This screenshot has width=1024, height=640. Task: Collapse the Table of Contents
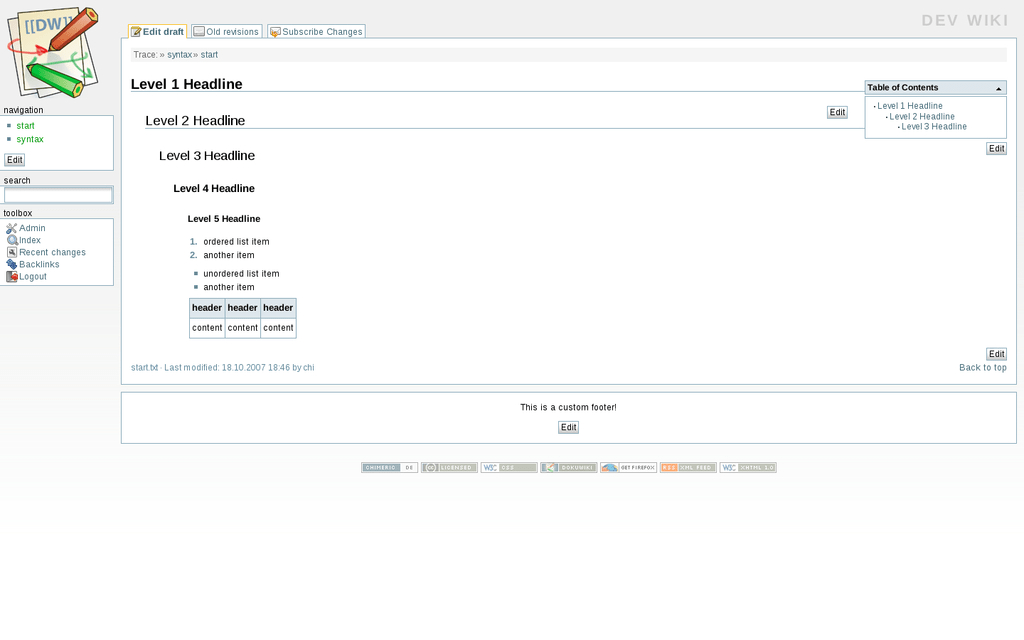coord(999,88)
